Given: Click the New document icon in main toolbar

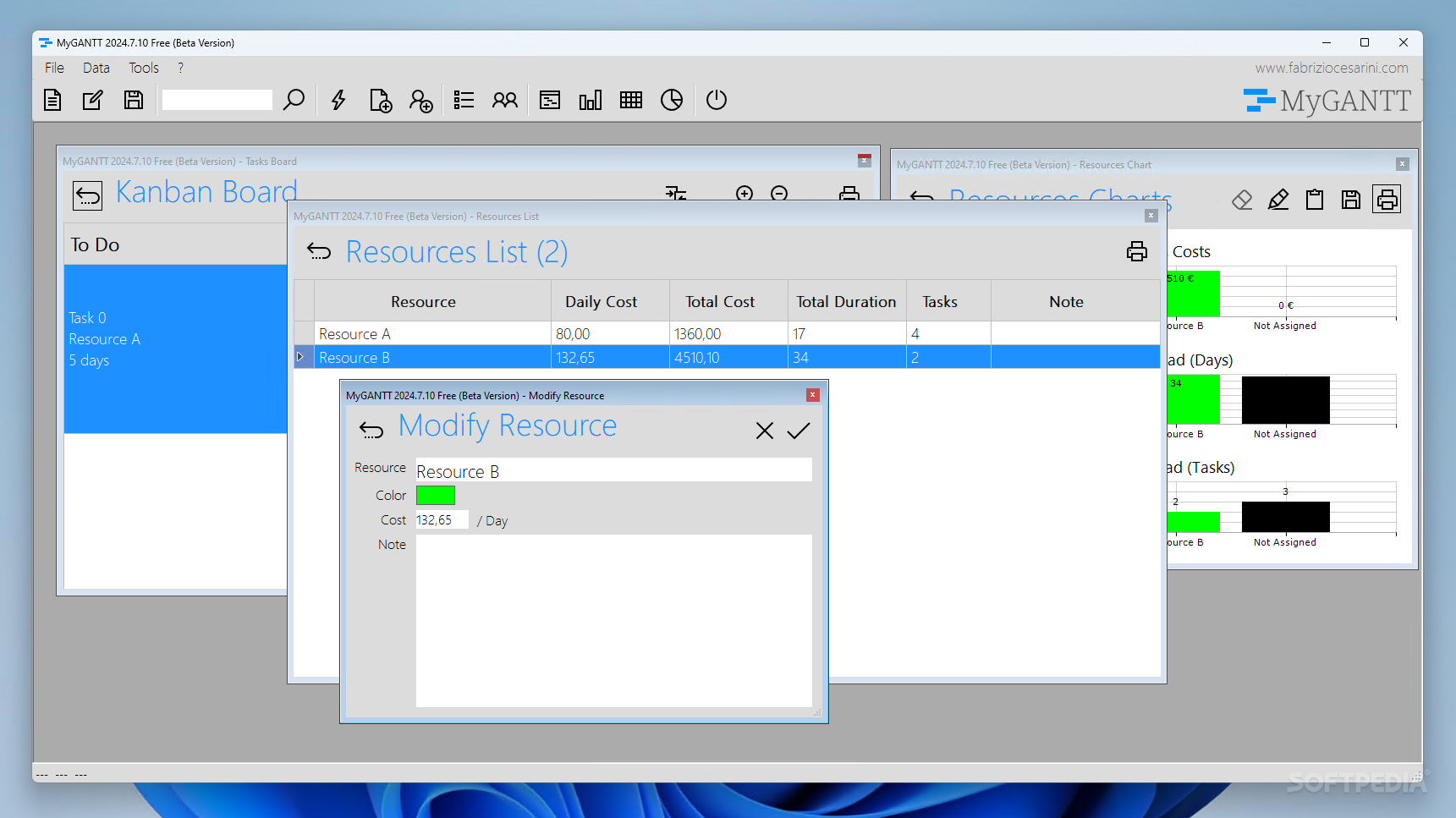Looking at the screenshot, I should click(x=52, y=100).
